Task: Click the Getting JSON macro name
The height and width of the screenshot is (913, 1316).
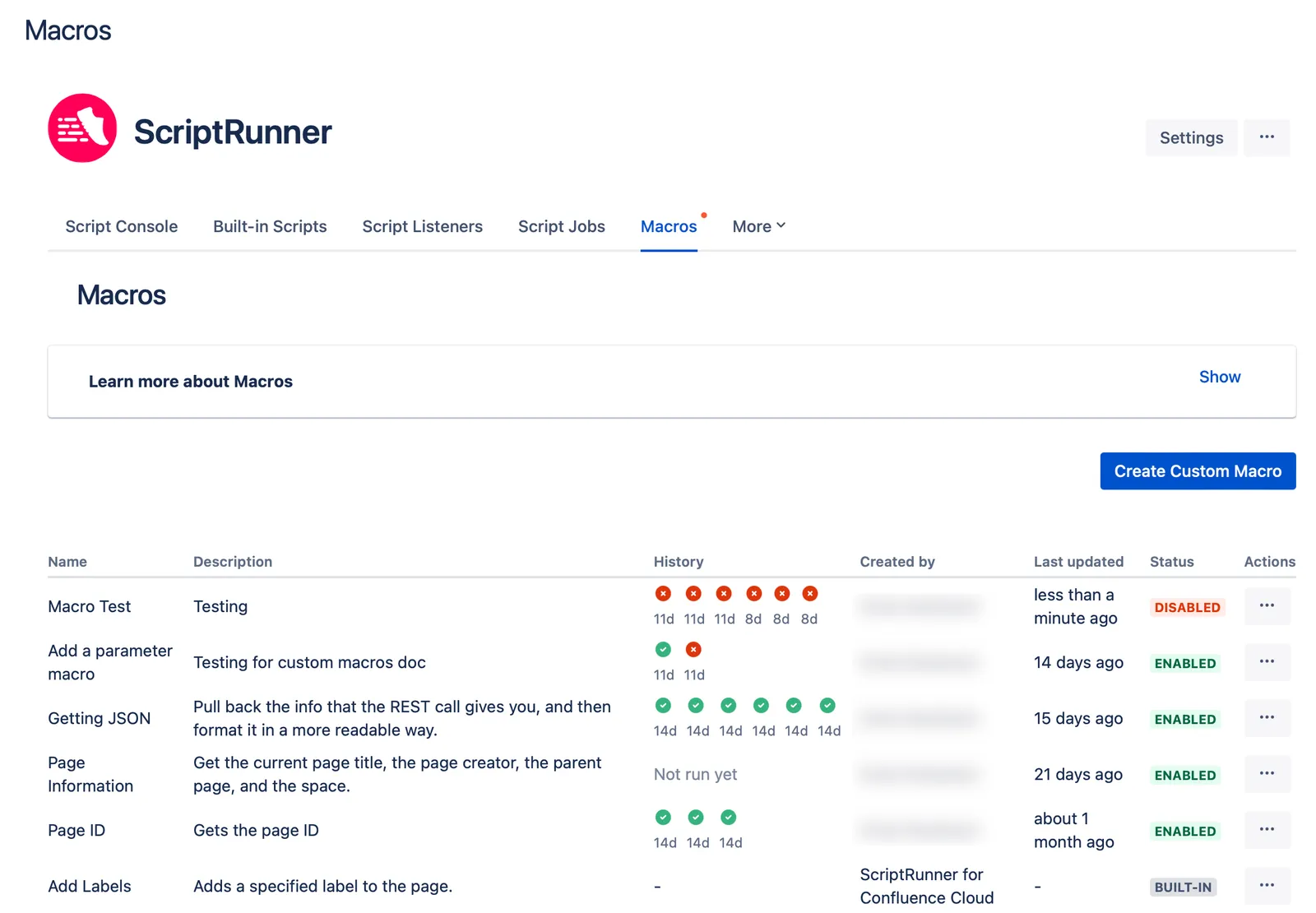Action: (99, 718)
